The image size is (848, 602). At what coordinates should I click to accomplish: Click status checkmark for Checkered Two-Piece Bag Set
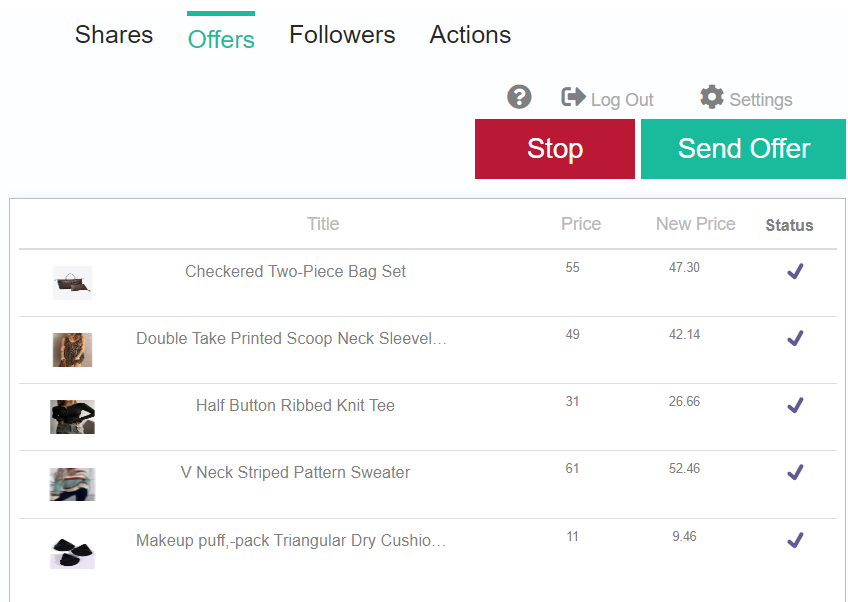[x=795, y=271]
